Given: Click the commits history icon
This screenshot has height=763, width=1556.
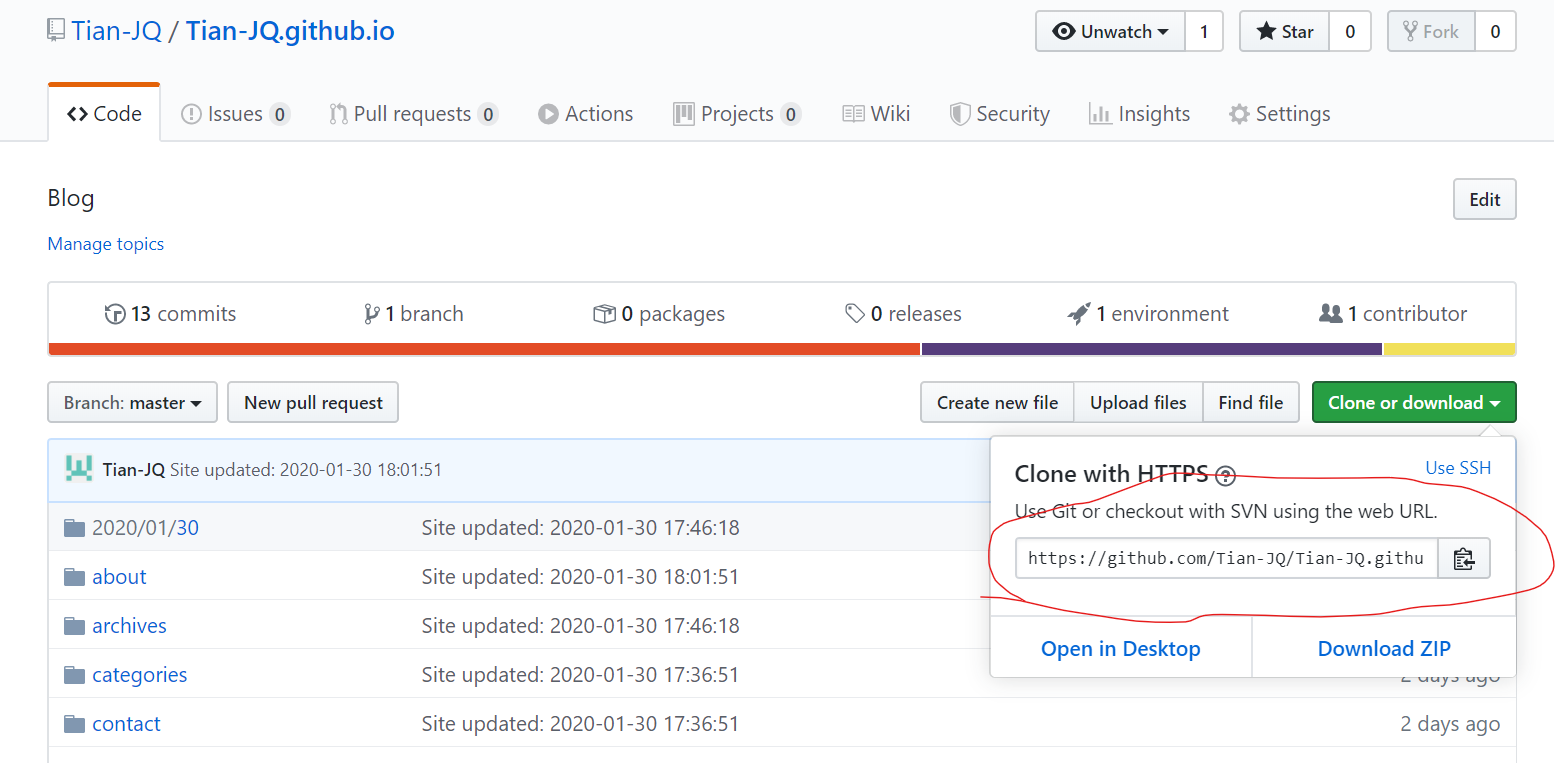Looking at the screenshot, I should click(115, 314).
